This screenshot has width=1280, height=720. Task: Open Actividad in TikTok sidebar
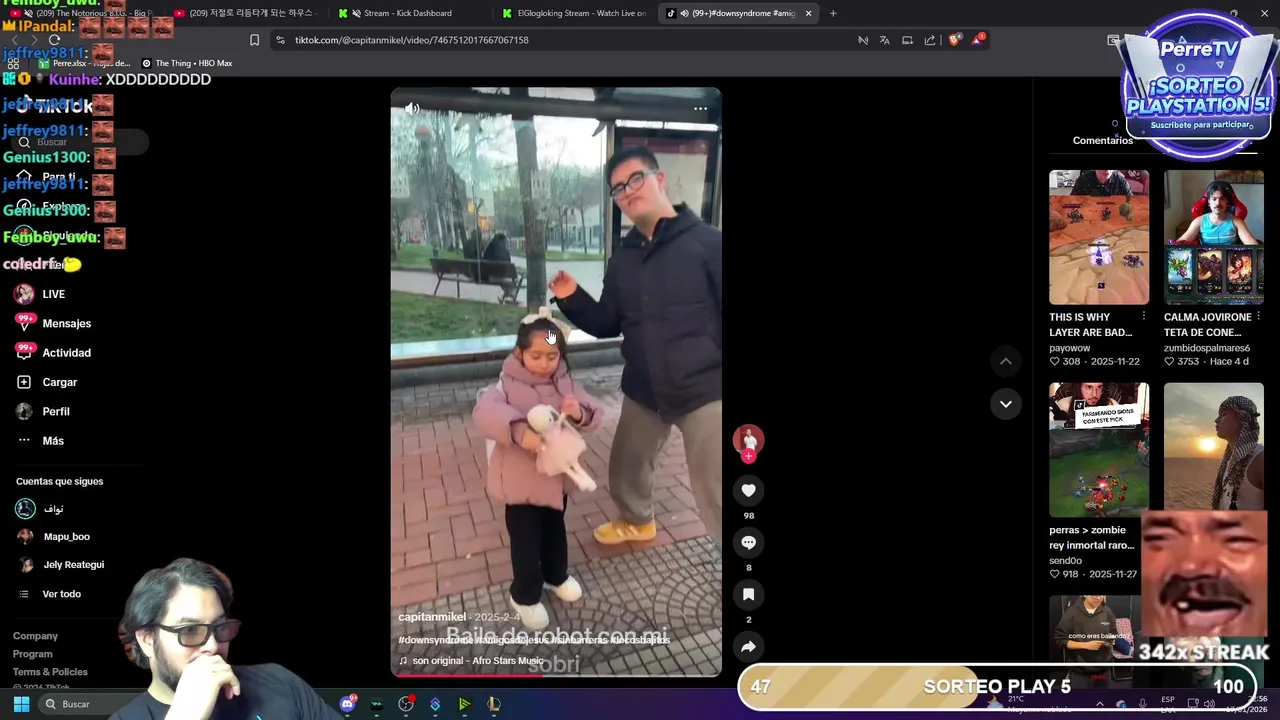[x=53, y=352]
